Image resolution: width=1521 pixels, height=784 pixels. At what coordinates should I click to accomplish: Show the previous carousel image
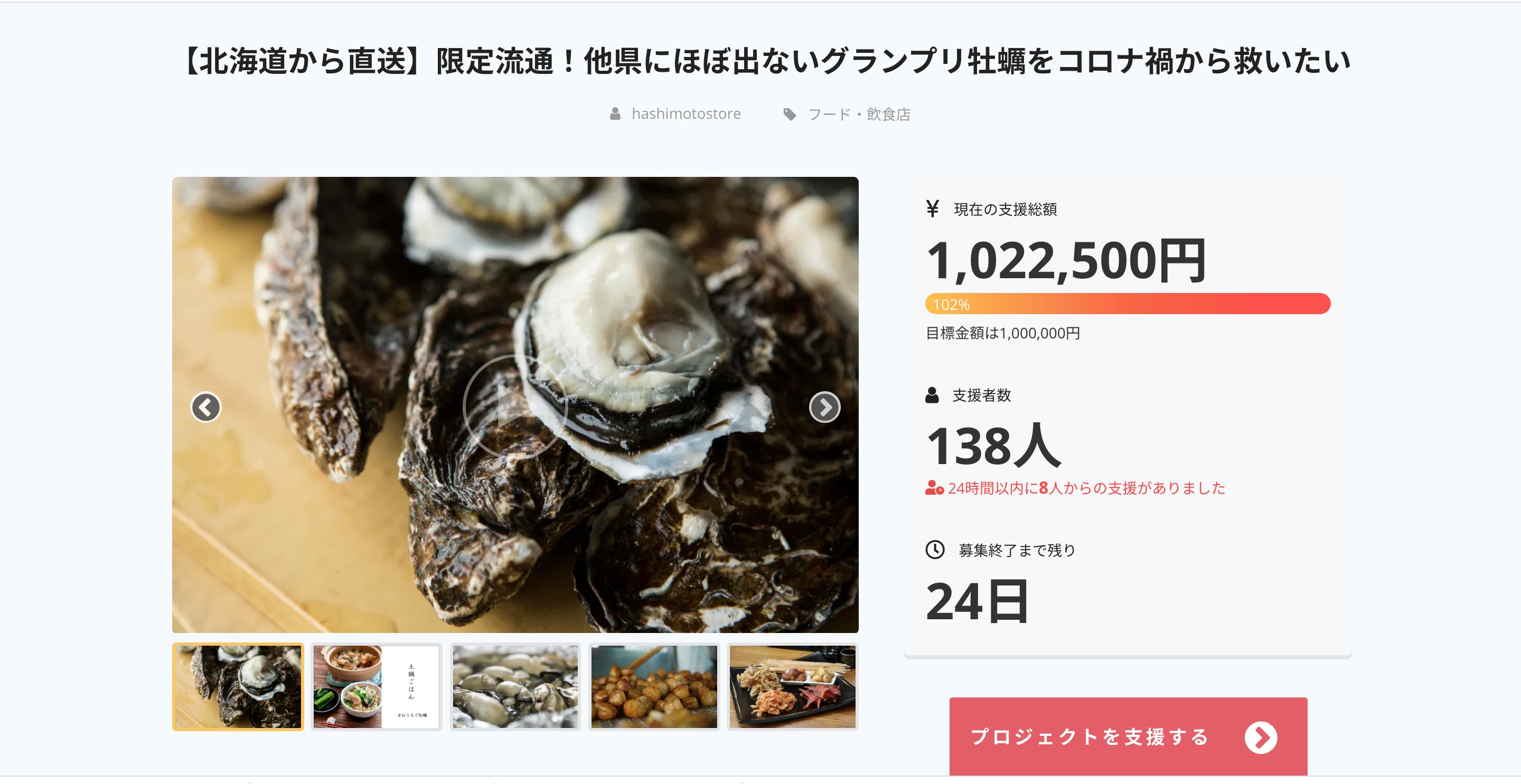pos(205,407)
